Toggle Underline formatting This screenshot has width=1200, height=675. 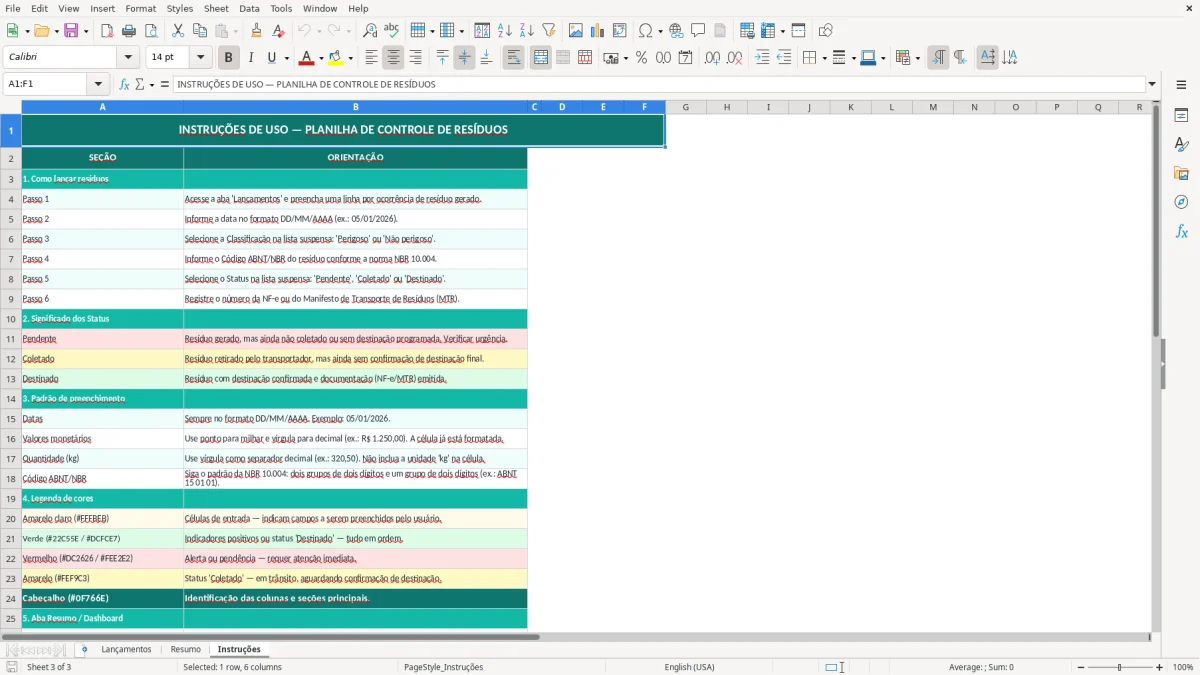click(x=272, y=58)
